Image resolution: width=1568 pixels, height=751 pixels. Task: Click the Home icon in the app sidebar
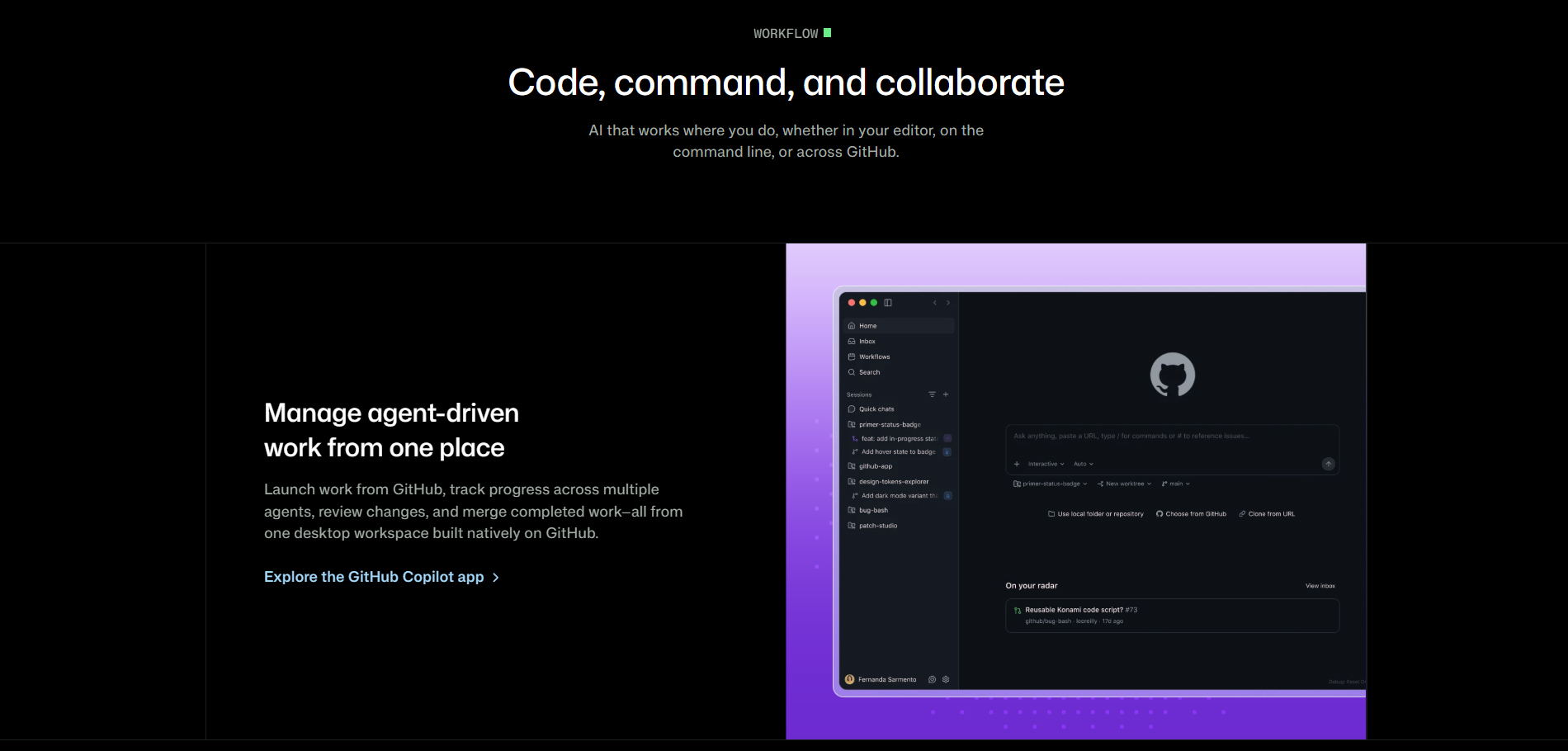click(x=852, y=326)
